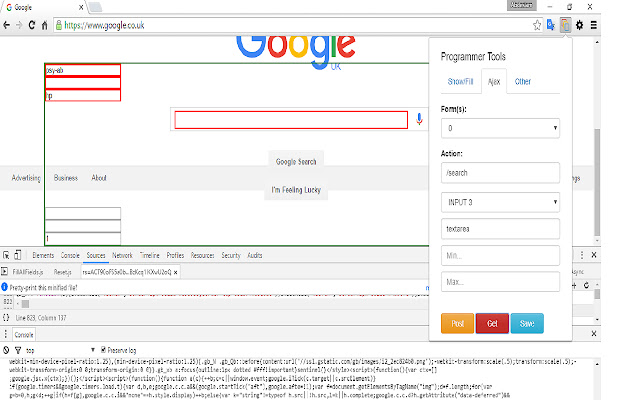Close the rs=ACT90oF source file tab

pyautogui.click(x=176, y=272)
